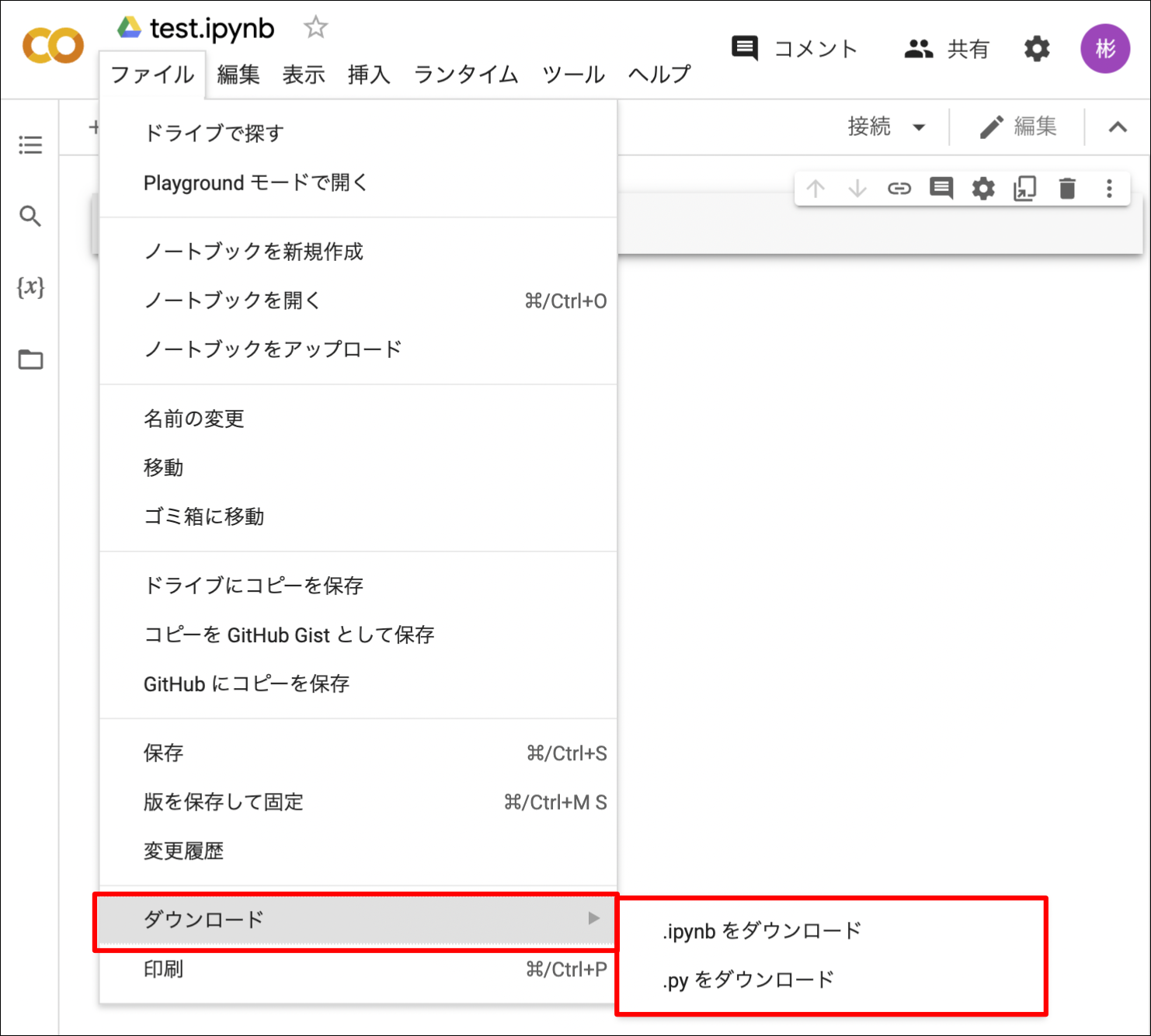Open the search sidebar icon

30,216
